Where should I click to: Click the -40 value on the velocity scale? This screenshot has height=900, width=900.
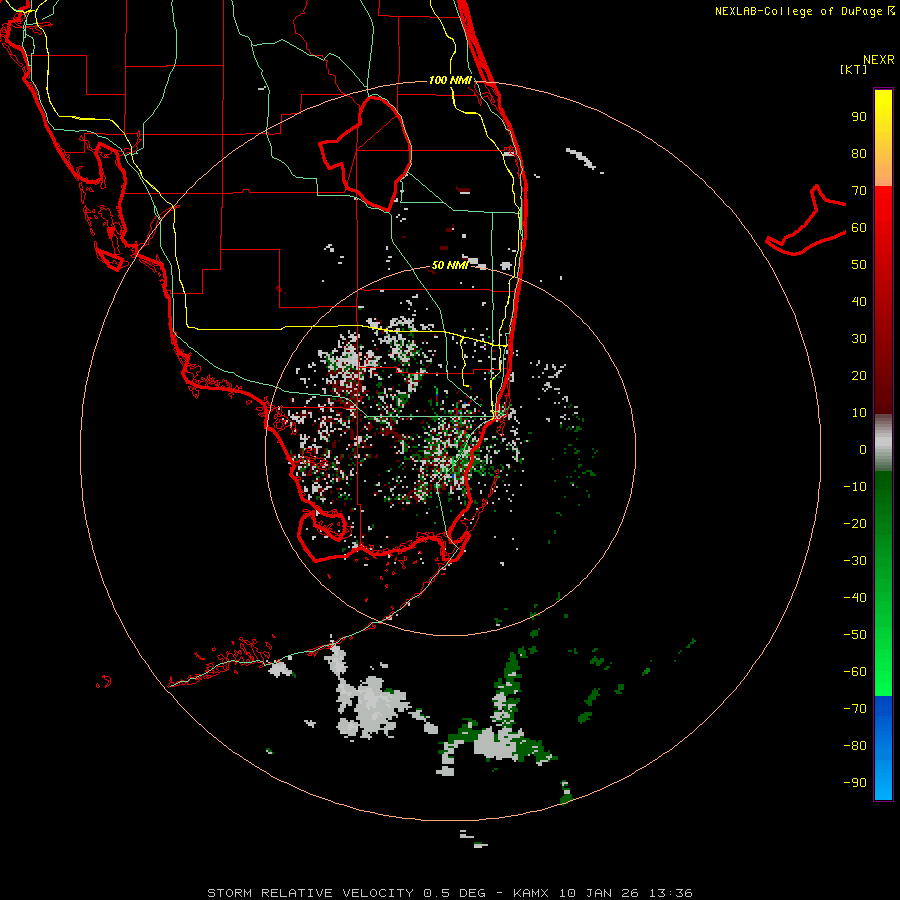click(855, 598)
